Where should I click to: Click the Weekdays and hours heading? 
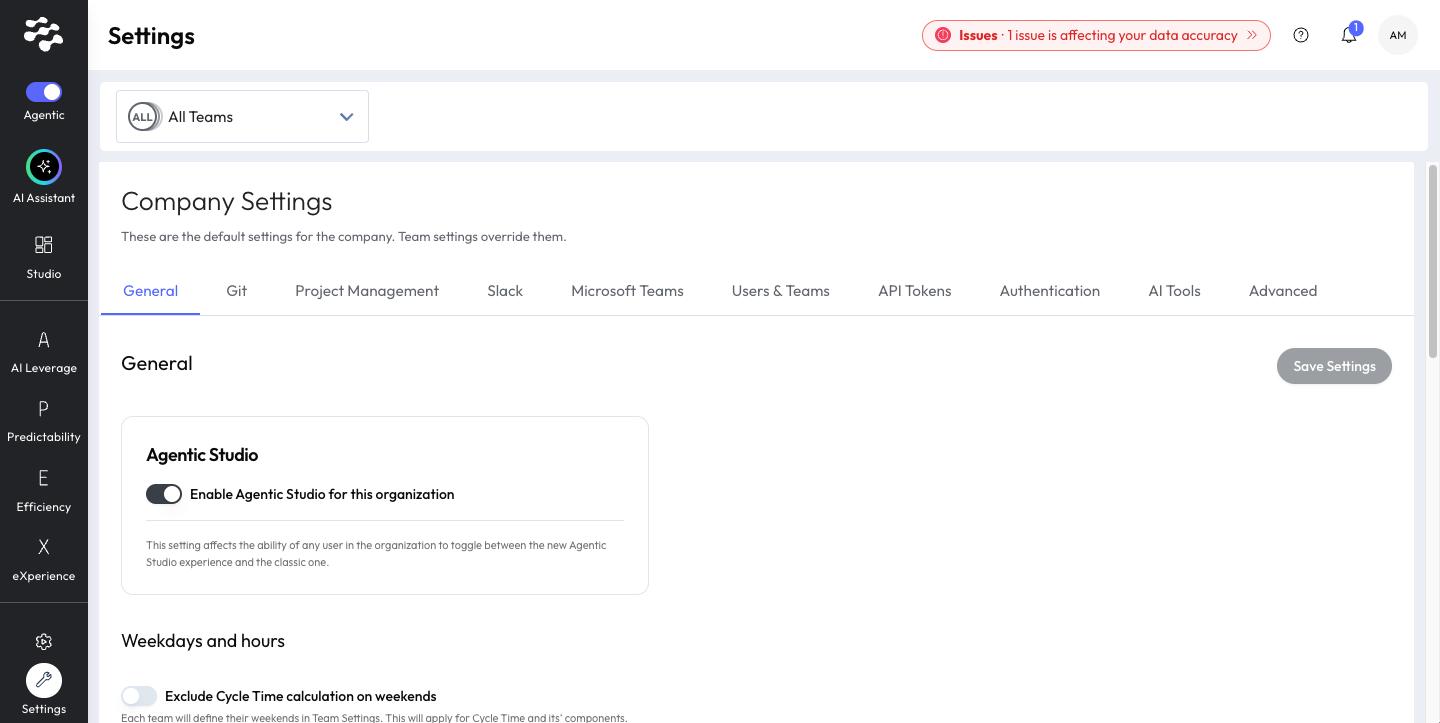[203, 641]
